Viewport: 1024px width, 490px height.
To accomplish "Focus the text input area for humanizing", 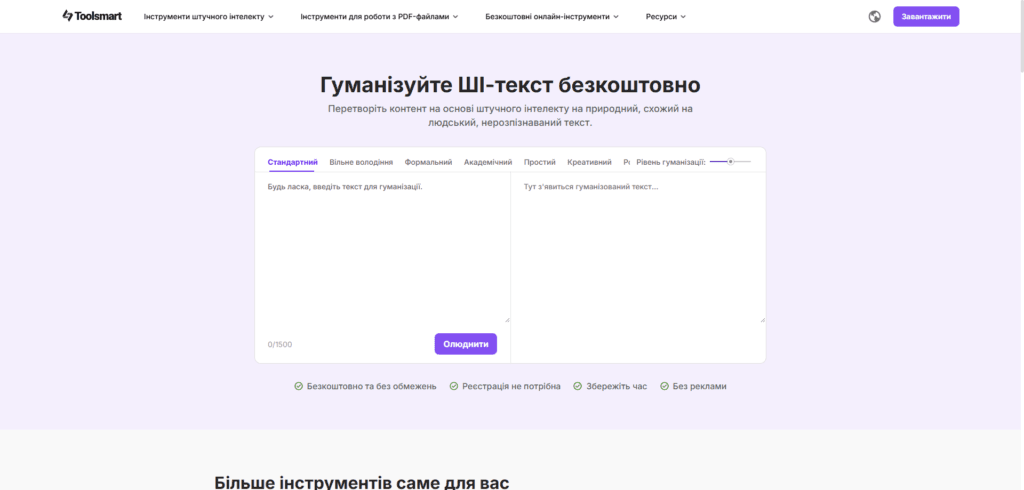I will 382,250.
